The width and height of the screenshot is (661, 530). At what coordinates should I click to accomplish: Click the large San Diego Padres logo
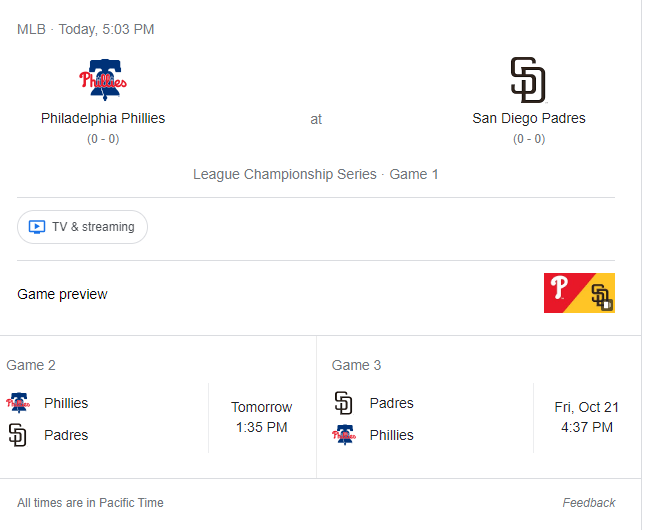pos(528,80)
